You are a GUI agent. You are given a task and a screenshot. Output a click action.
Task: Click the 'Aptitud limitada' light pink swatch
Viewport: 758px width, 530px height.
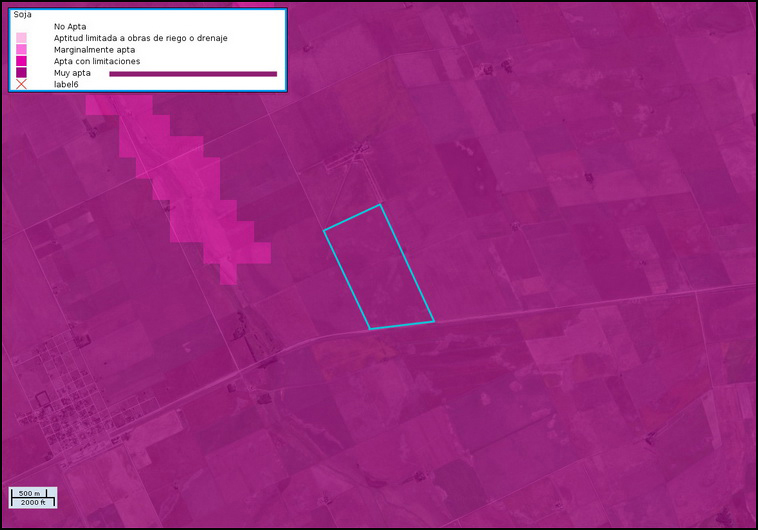(x=21, y=38)
